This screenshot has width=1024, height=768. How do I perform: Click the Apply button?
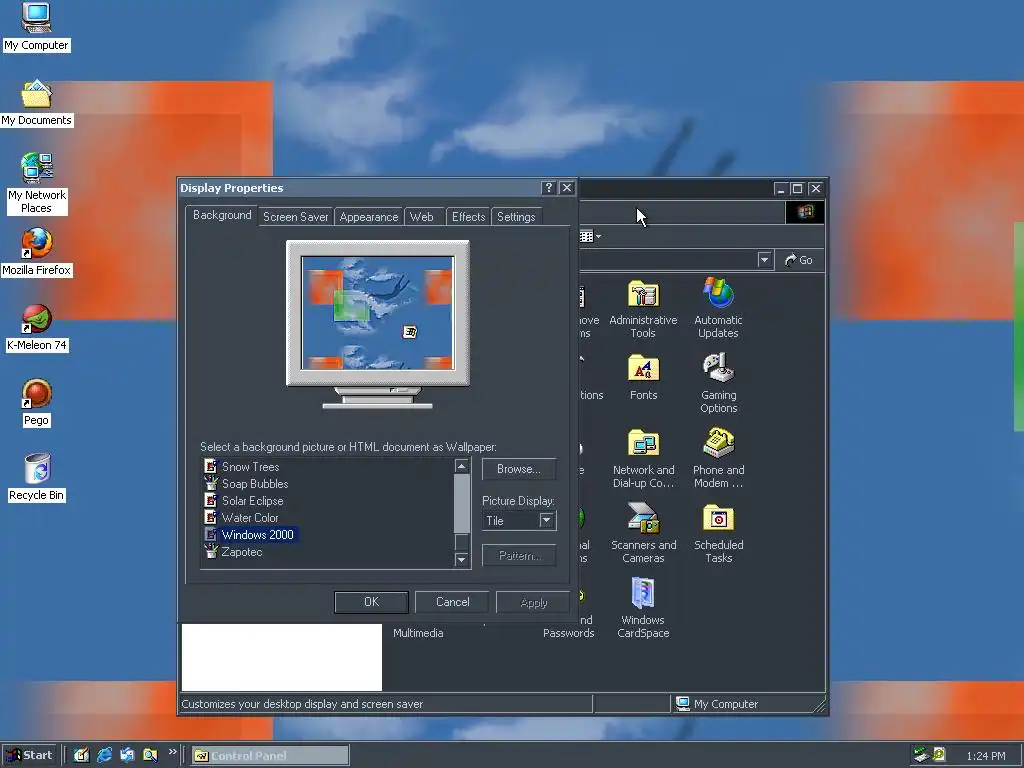click(x=534, y=602)
